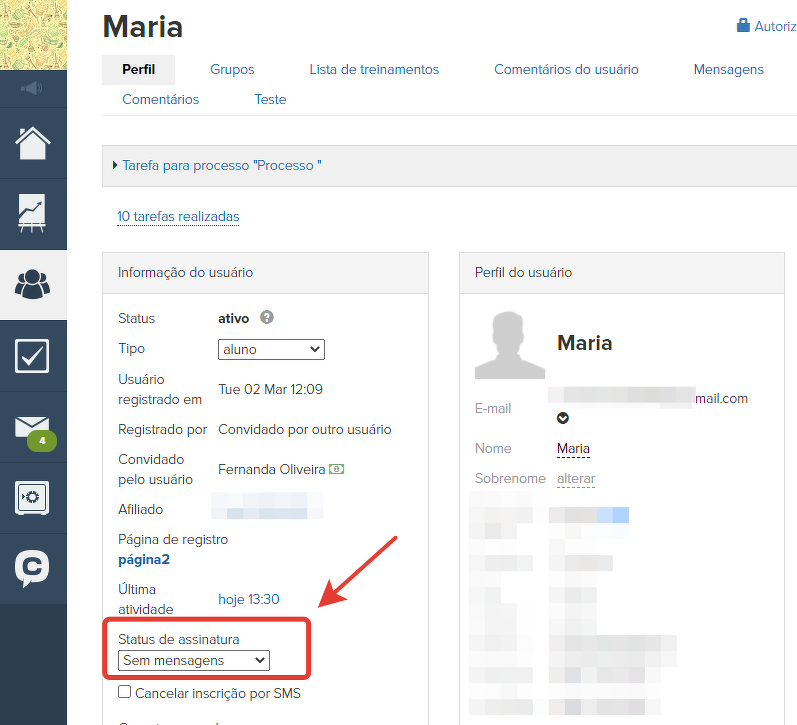Open the messages envelope sidebar icon
The width and height of the screenshot is (797, 725).
click(33, 428)
